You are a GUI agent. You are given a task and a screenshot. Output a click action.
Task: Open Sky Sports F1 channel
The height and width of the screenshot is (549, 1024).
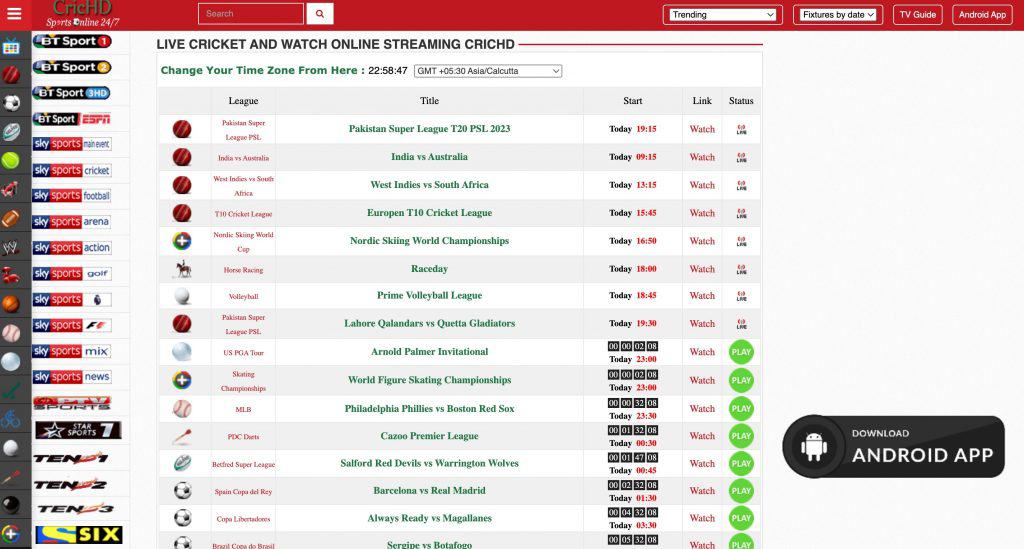(72, 325)
